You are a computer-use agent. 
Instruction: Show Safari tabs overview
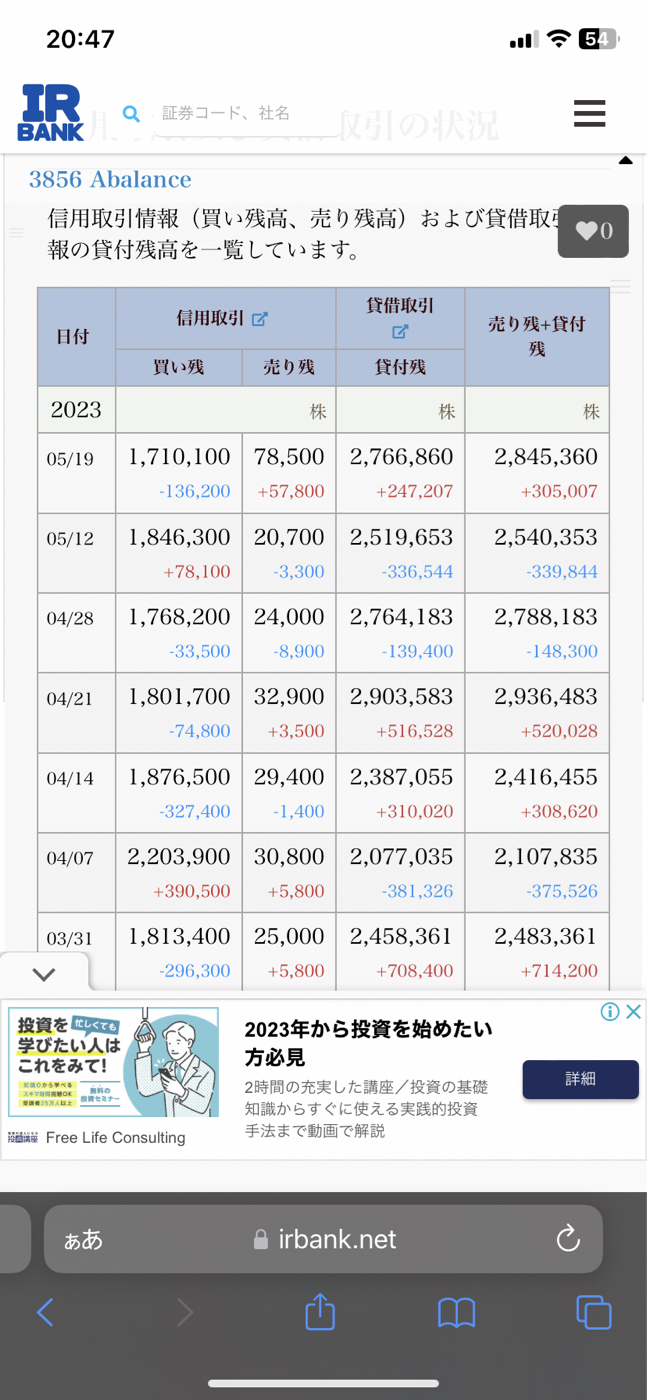(593, 1312)
